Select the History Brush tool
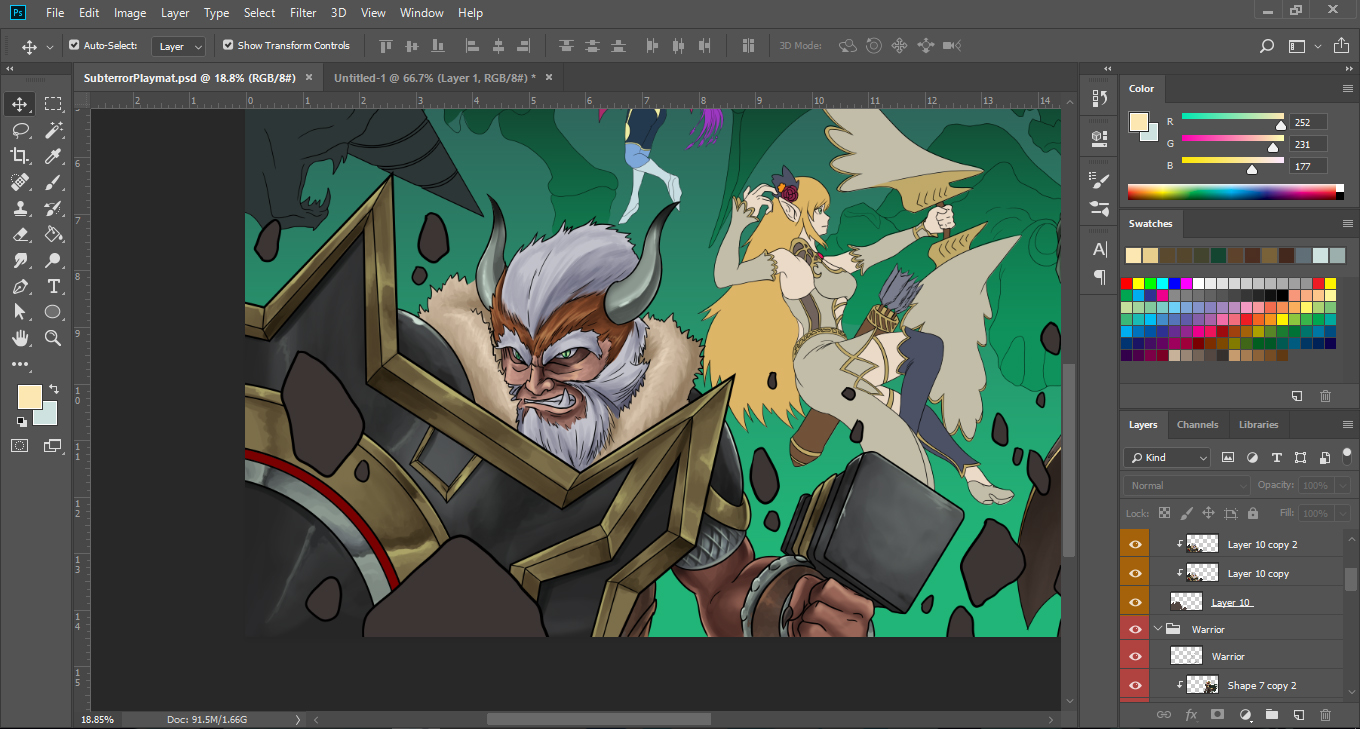Image resolution: width=1360 pixels, height=729 pixels. pyautogui.click(x=54, y=208)
